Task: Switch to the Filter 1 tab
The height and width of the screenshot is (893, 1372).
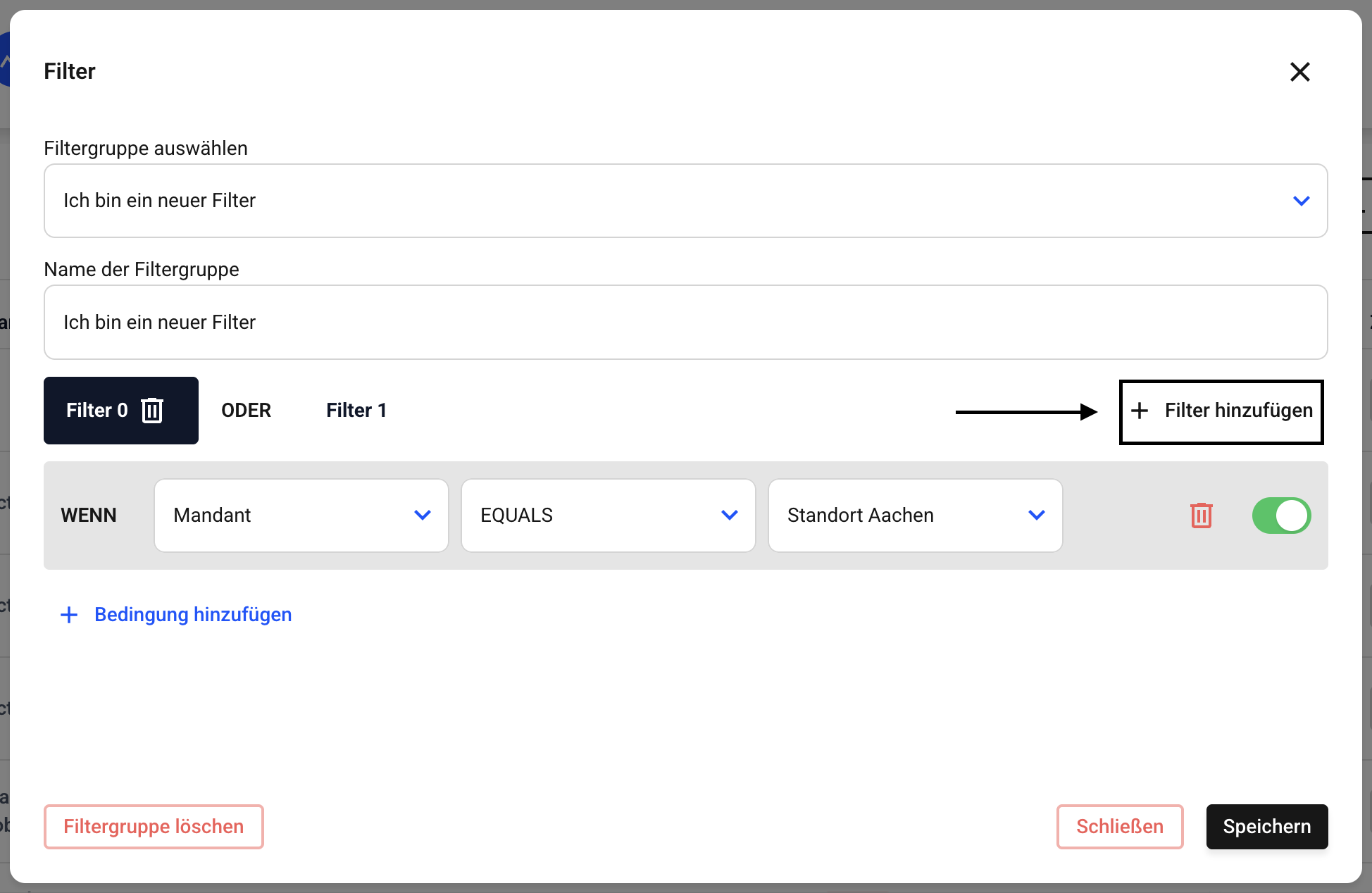Action: (x=356, y=411)
